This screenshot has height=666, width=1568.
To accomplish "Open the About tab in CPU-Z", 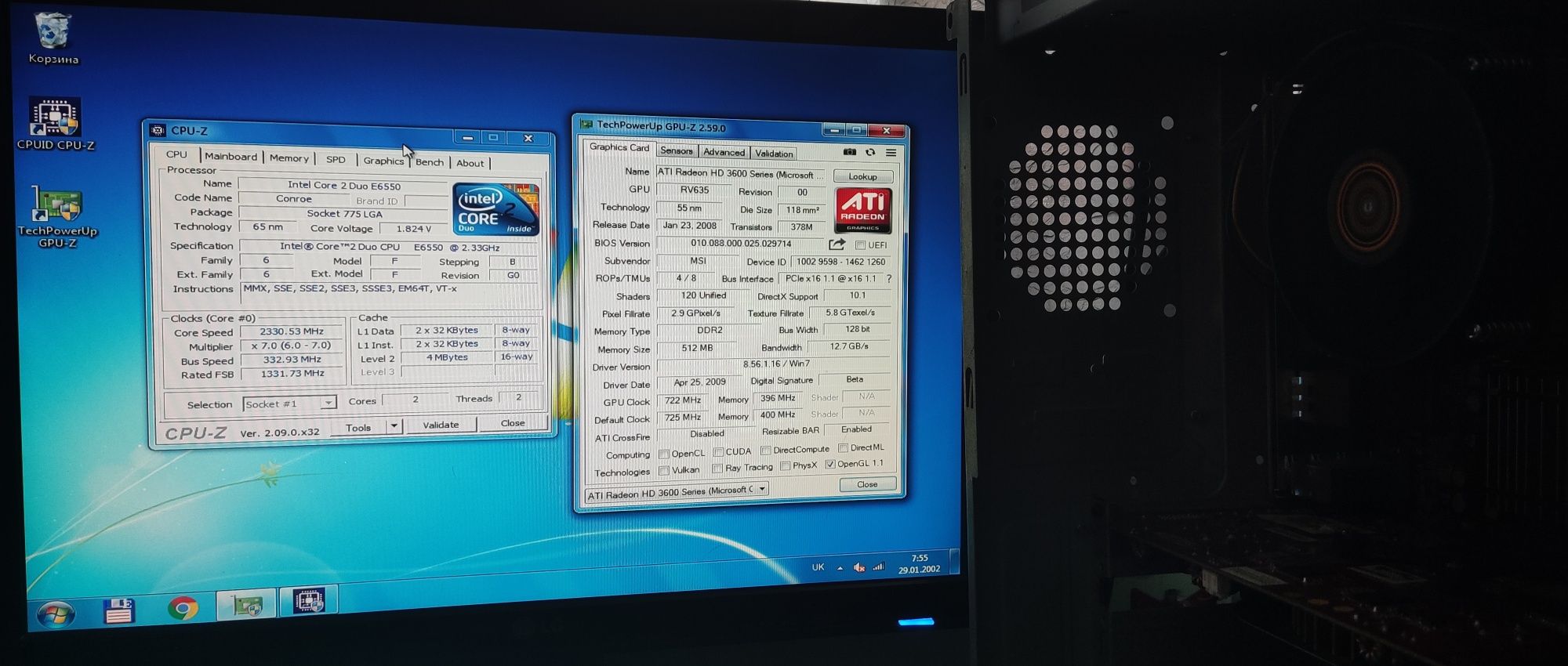I will point(470,163).
